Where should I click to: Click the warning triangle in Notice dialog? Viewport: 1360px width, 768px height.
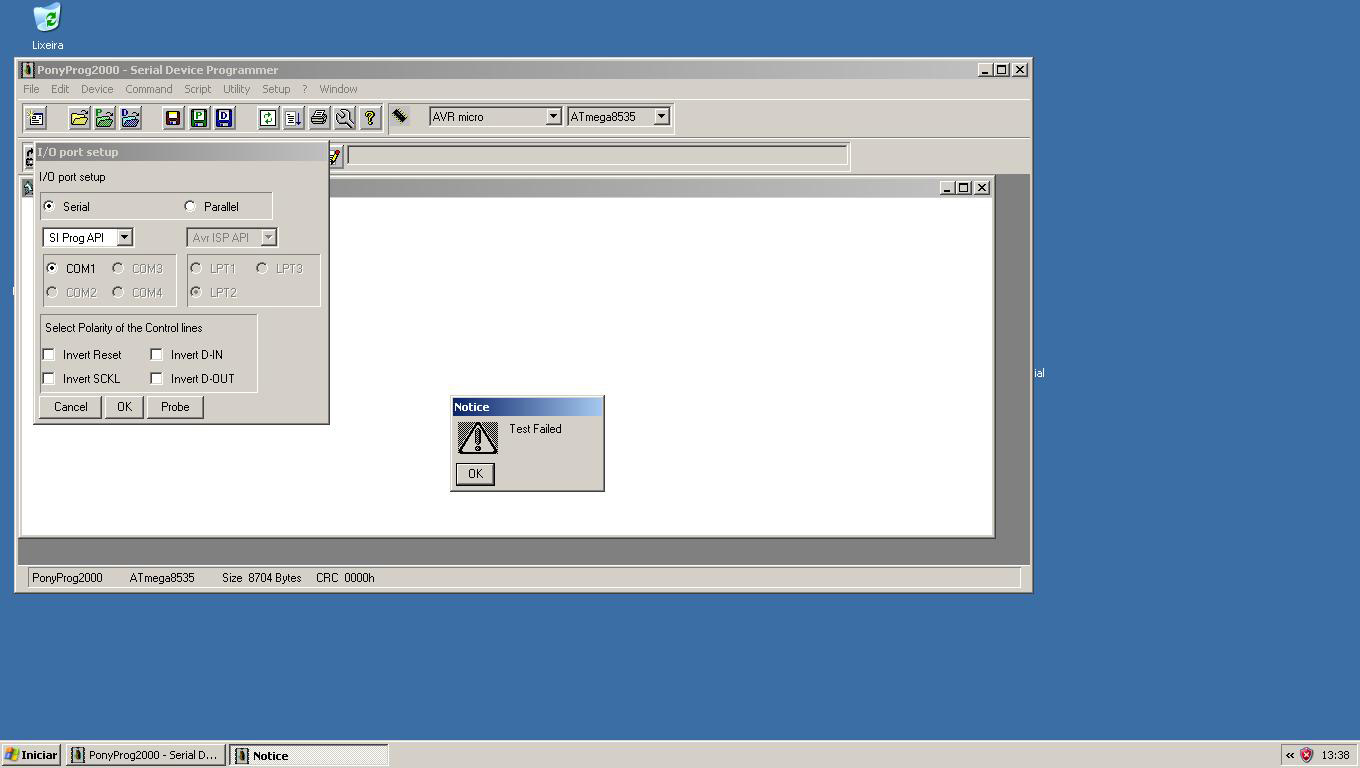(x=478, y=437)
